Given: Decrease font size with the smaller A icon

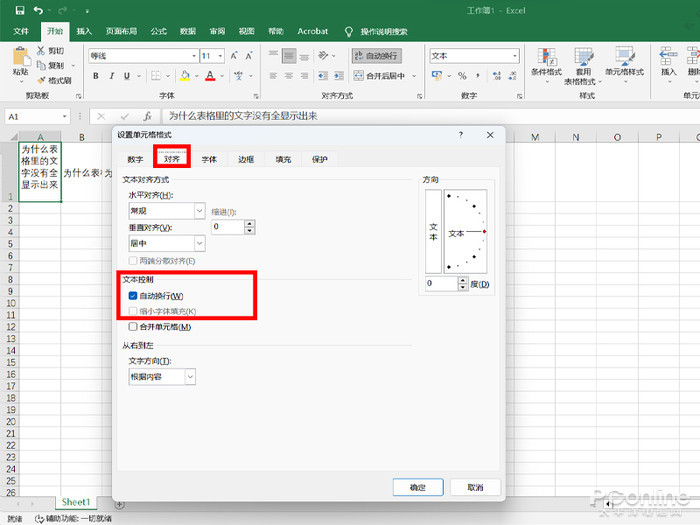Looking at the screenshot, I should coord(249,56).
